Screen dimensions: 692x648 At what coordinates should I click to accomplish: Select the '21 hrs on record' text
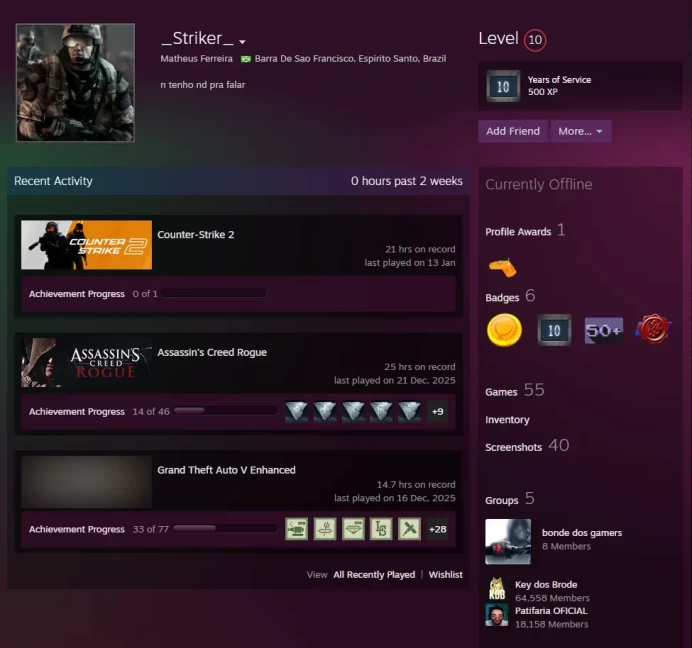420,249
